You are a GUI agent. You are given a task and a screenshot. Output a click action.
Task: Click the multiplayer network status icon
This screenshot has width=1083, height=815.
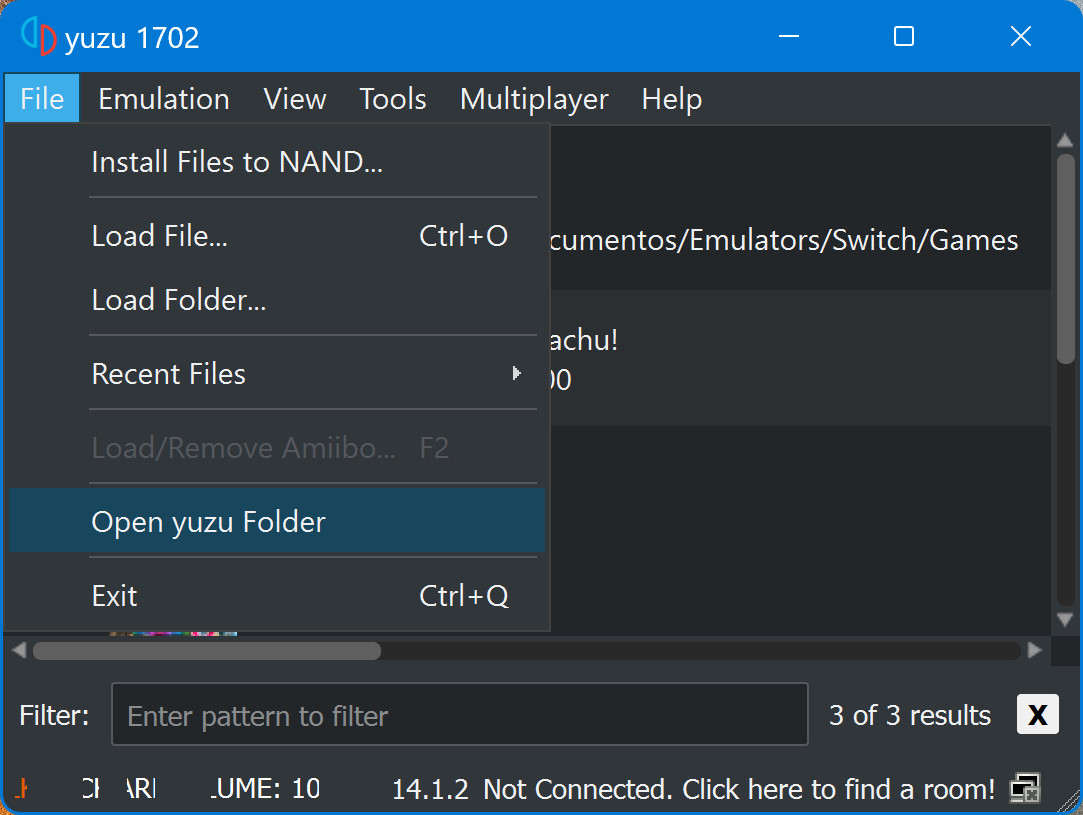pos(1025,789)
